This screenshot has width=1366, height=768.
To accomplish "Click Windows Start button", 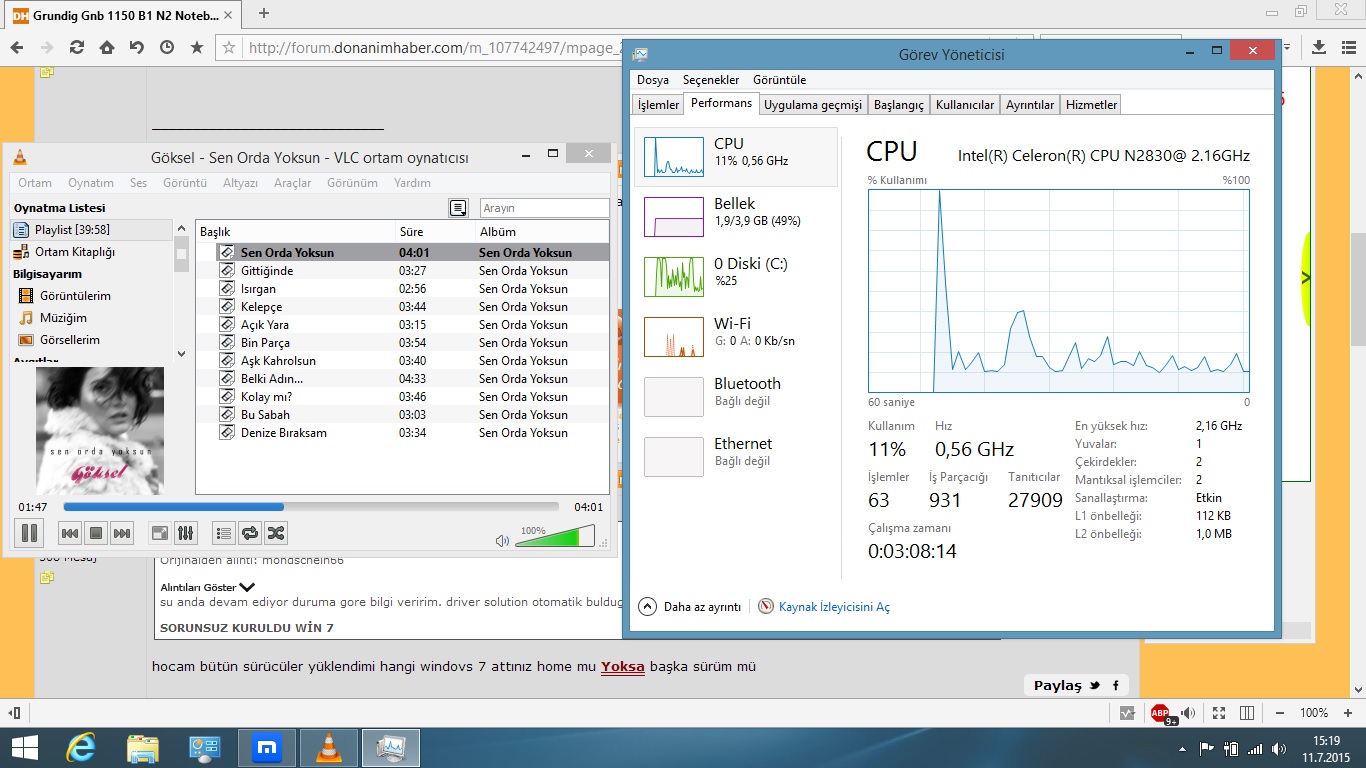I will pyautogui.click(x=23, y=747).
